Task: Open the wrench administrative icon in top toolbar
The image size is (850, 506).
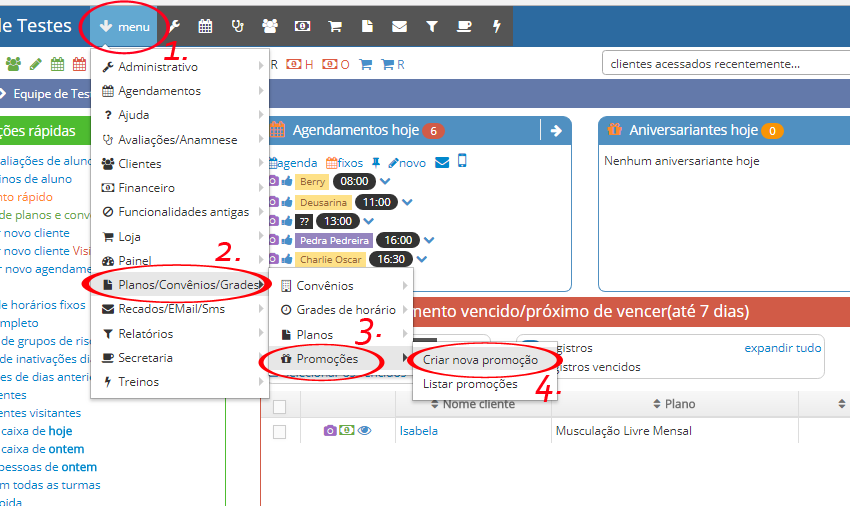Action: tap(173, 27)
